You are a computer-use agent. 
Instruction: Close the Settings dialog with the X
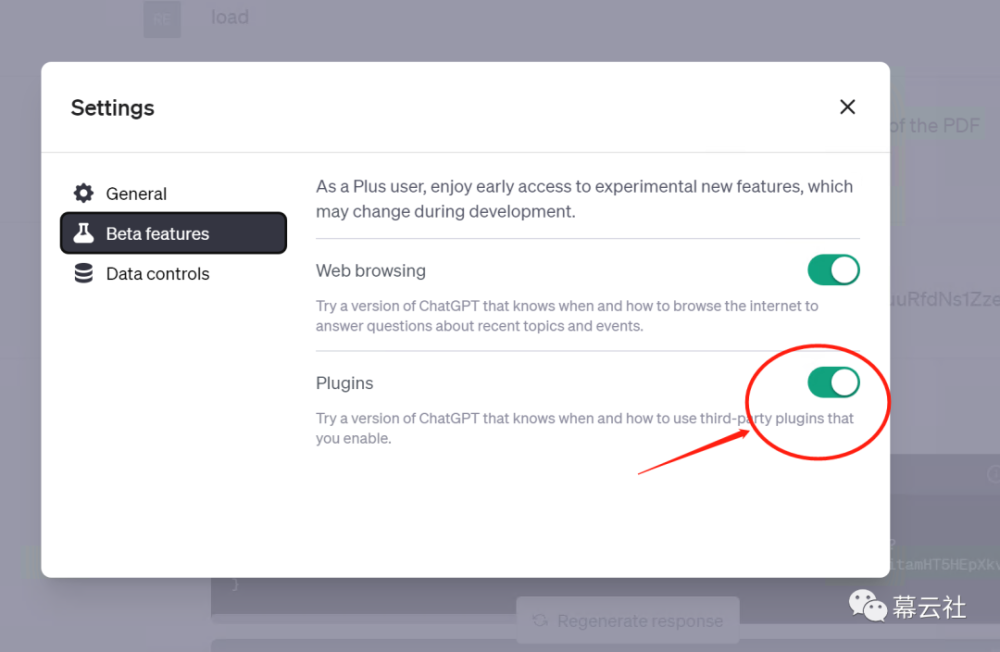847,107
